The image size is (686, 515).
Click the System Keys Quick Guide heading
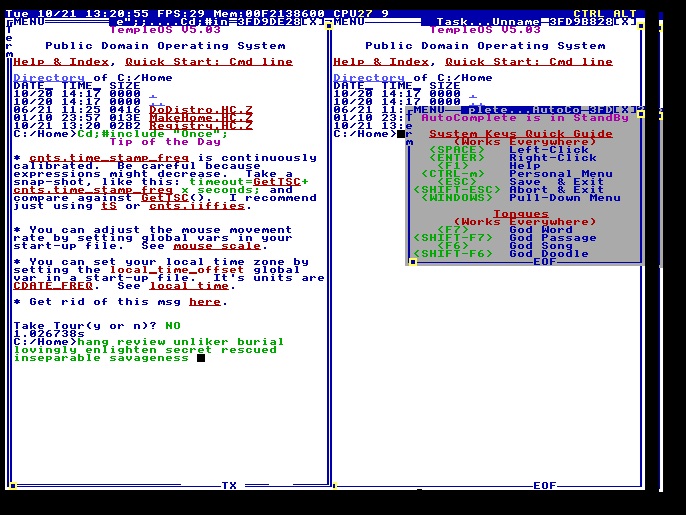[x=521, y=134]
